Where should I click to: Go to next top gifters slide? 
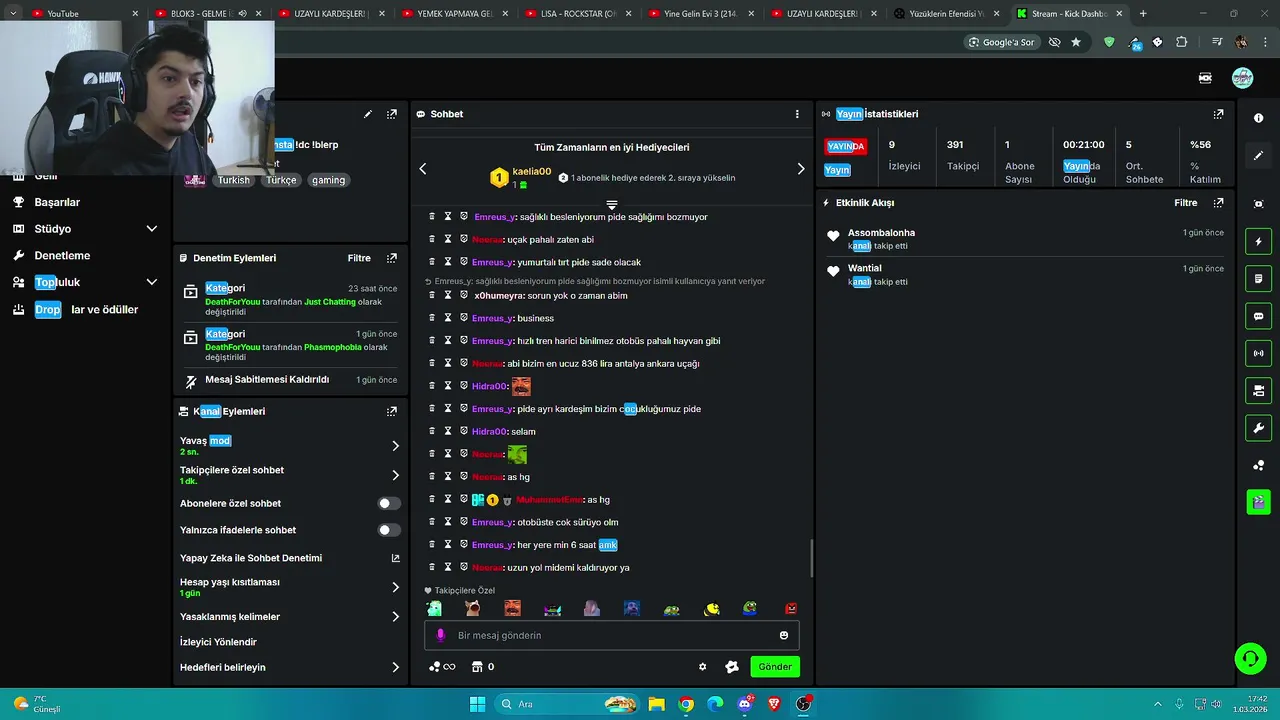pyautogui.click(x=800, y=169)
